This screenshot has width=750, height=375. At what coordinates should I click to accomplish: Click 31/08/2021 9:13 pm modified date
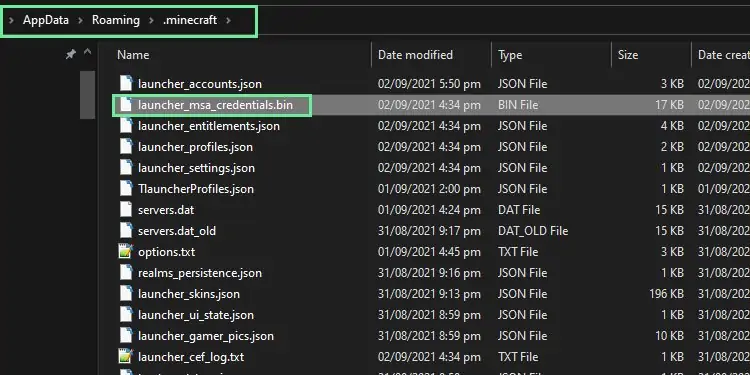coord(429,294)
